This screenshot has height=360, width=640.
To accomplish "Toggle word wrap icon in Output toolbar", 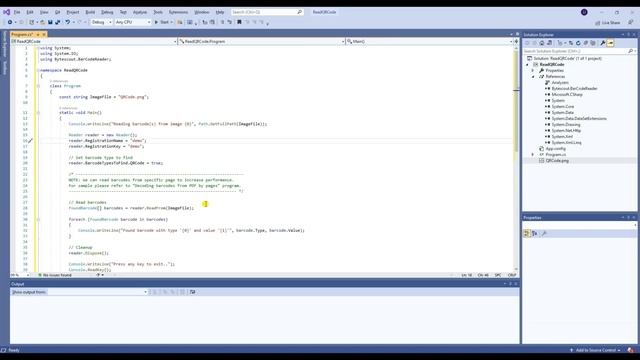I will [x=192, y=292].
